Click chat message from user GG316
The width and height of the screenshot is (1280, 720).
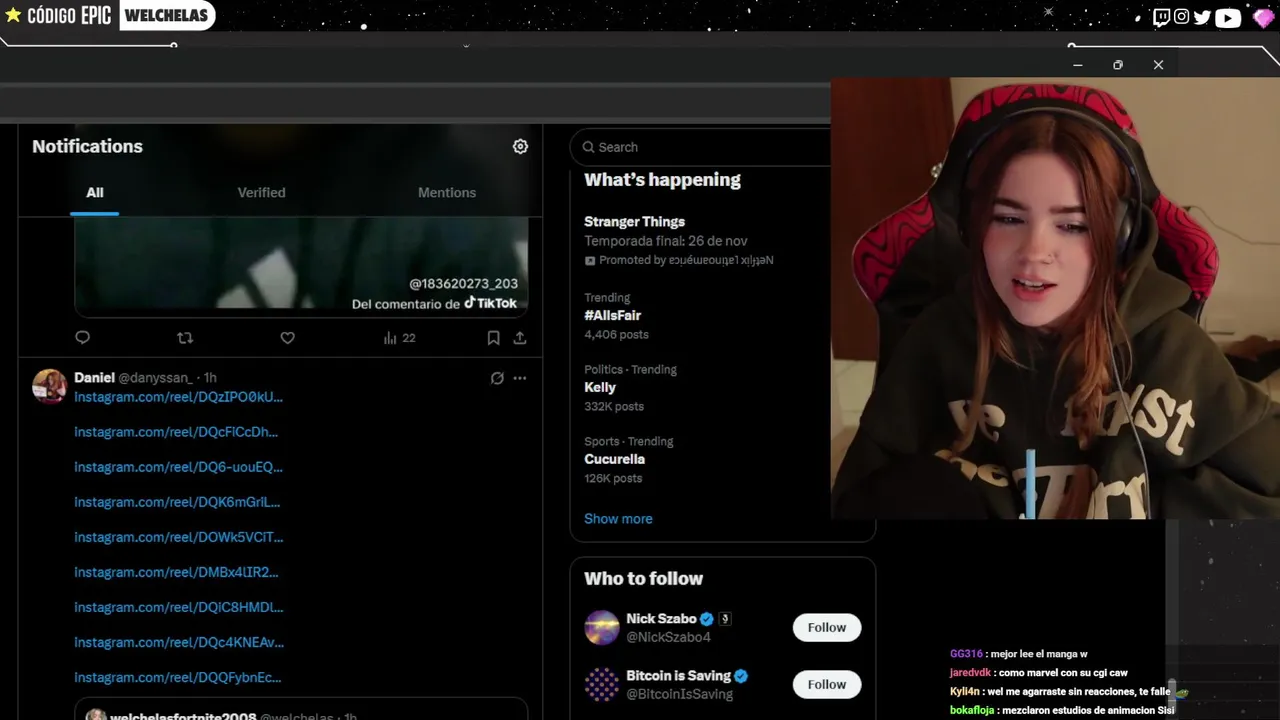point(1018,654)
